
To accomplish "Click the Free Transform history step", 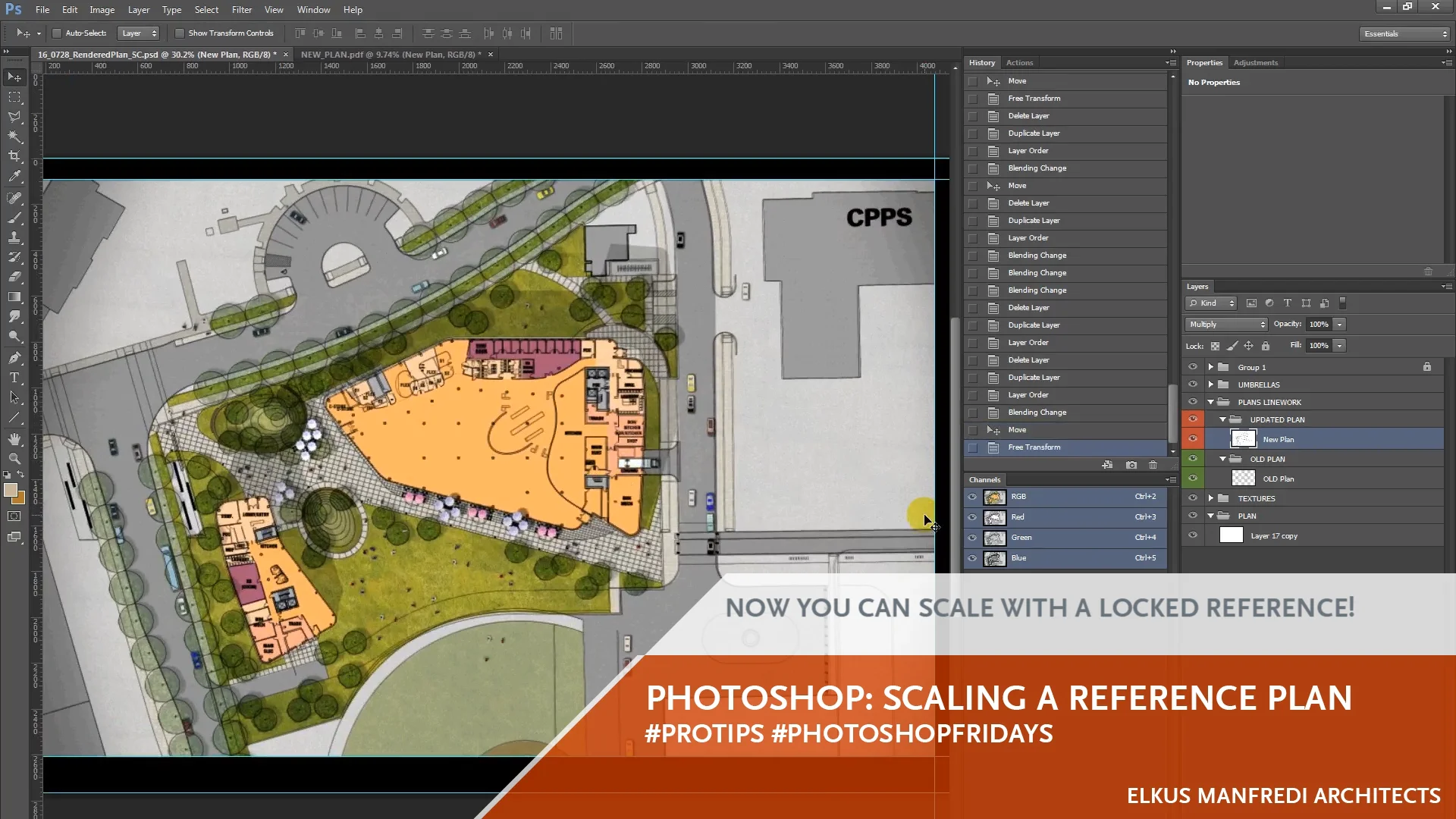I will [1034, 447].
